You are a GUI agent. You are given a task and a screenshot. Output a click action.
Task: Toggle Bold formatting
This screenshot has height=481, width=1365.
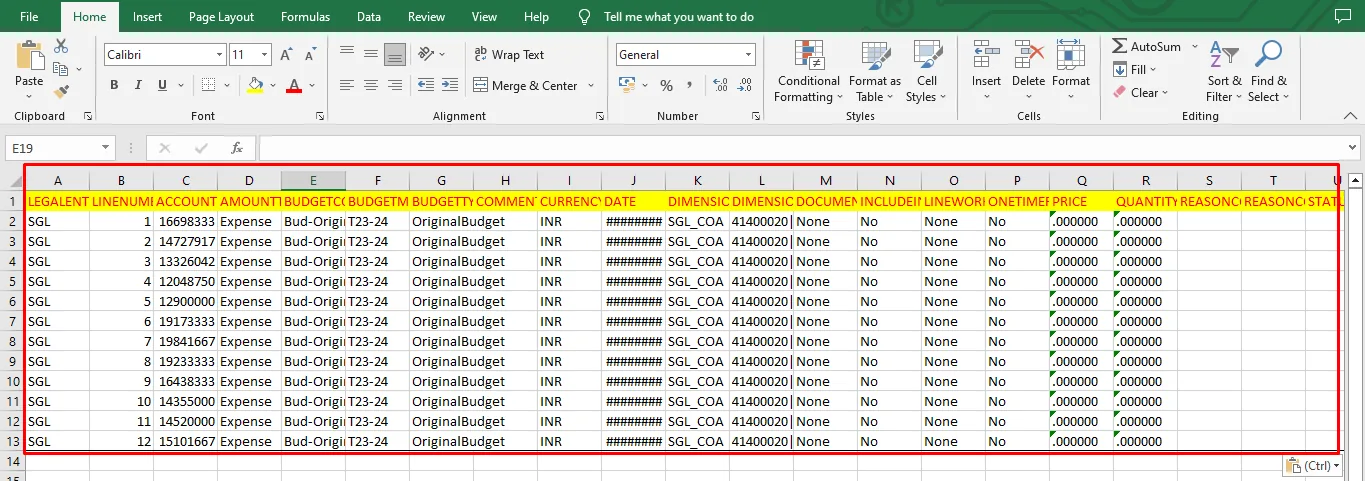coord(112,86)
